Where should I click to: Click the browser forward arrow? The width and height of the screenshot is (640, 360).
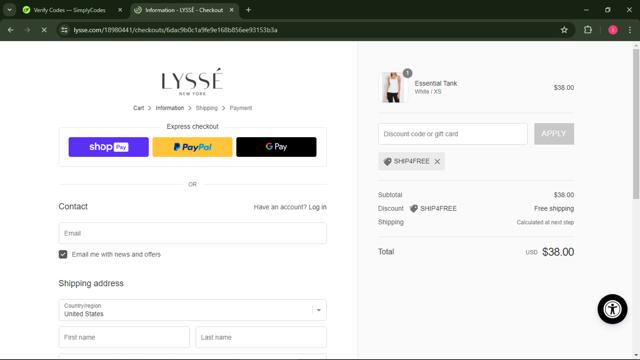pos(27,30)
